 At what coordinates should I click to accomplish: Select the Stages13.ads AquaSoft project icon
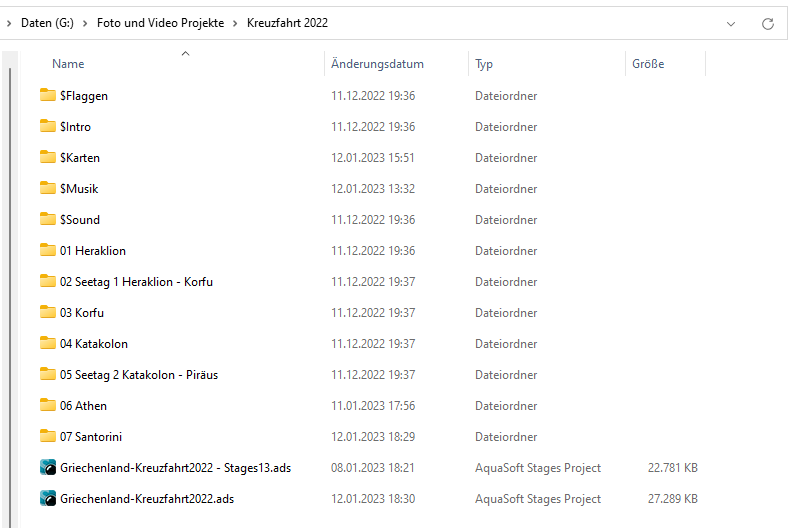point(48,468)
